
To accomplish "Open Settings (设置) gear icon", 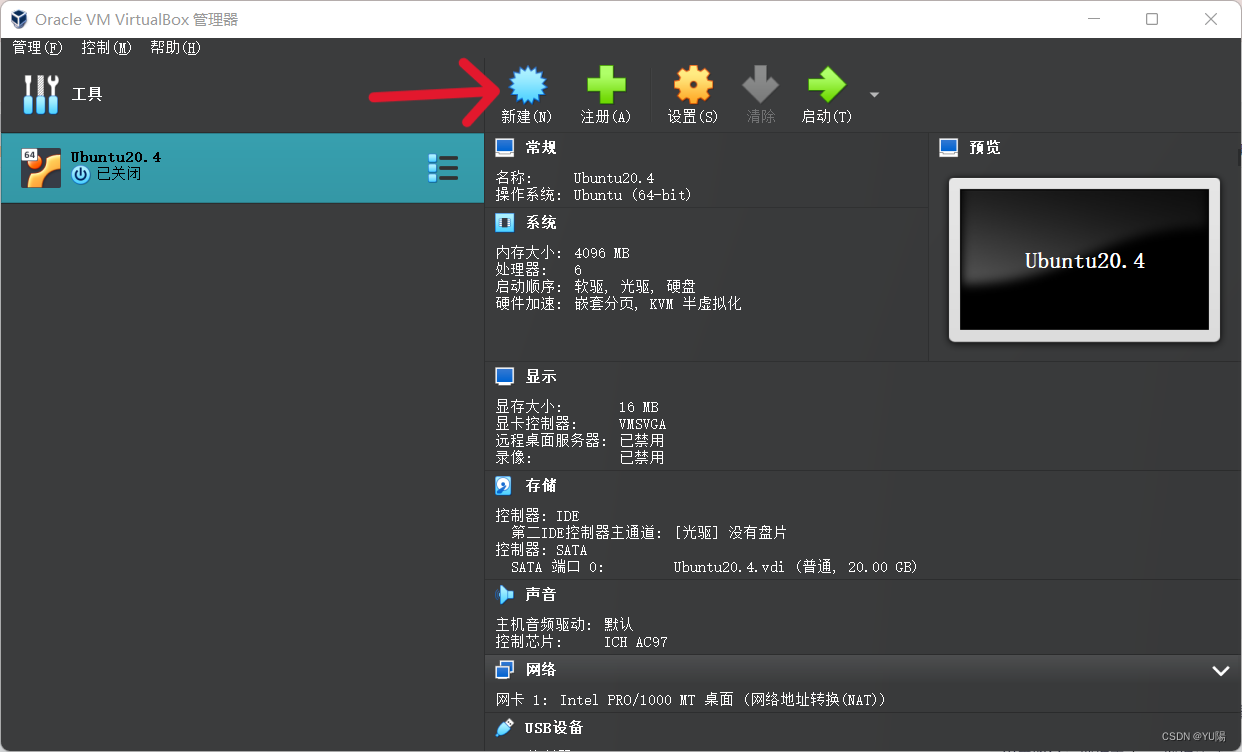I will [x=693, y=85].
